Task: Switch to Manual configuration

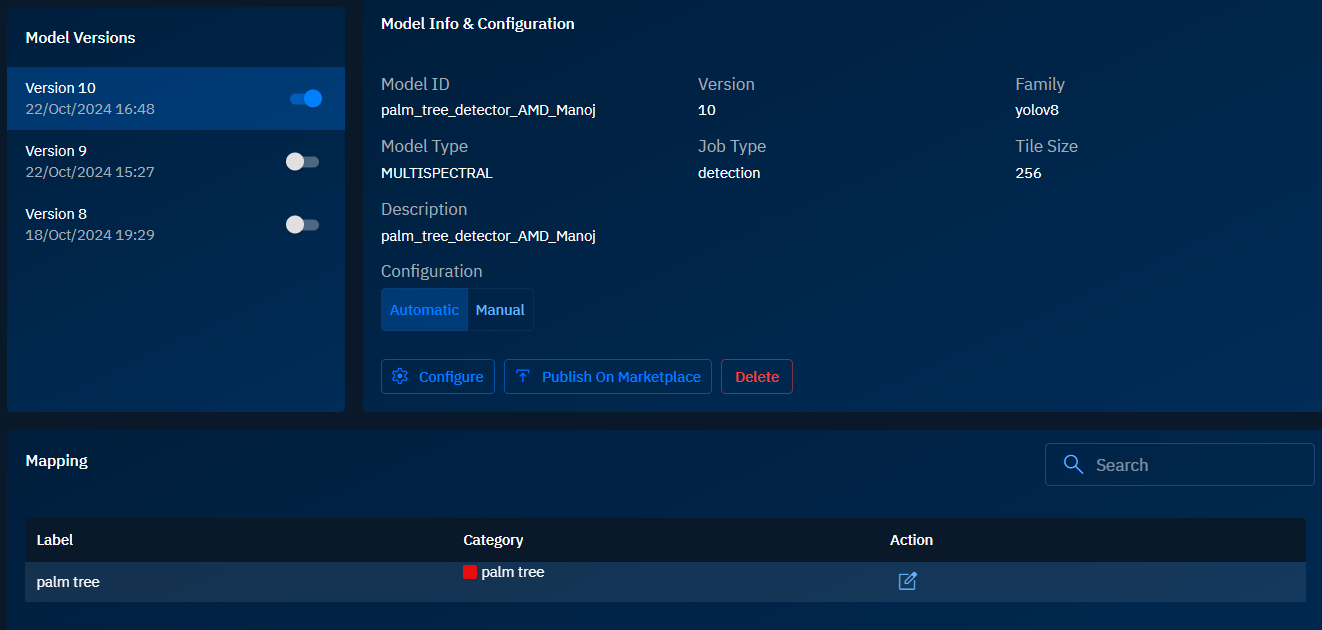Action: [500, 310]
